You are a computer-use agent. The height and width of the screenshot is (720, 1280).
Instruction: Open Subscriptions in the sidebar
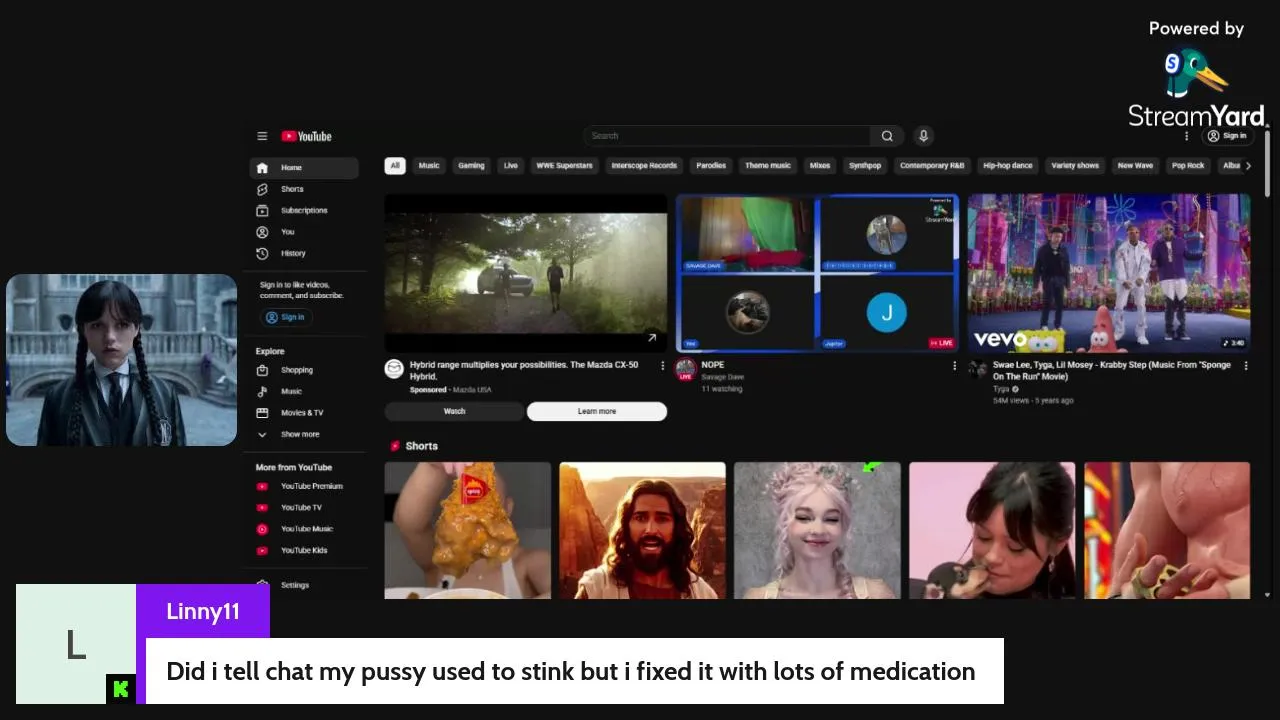pos(304,211)
